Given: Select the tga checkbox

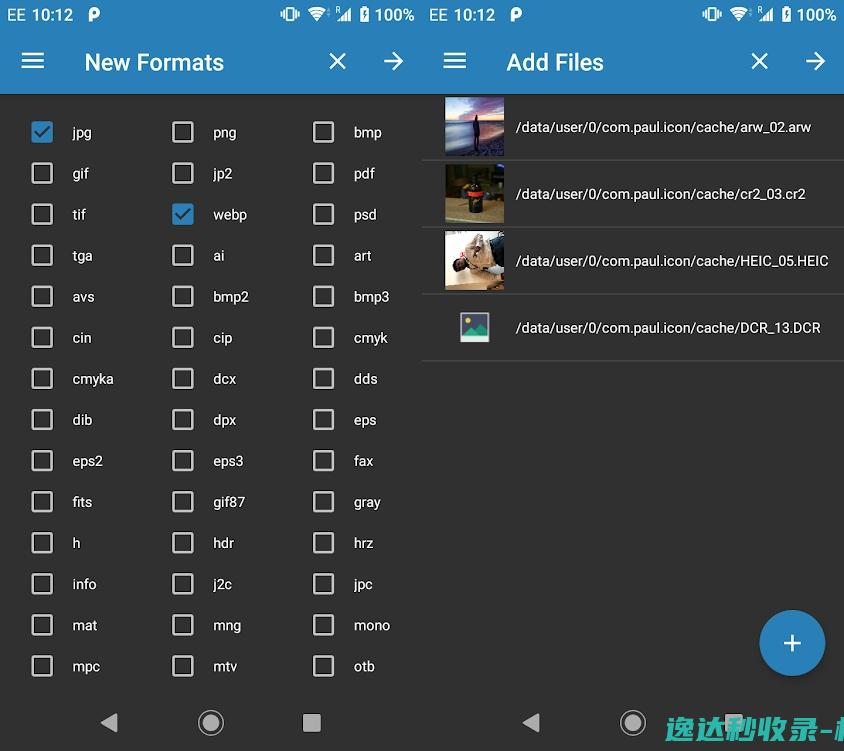Looking at the screenshot, I should click(x=42, y=255).
